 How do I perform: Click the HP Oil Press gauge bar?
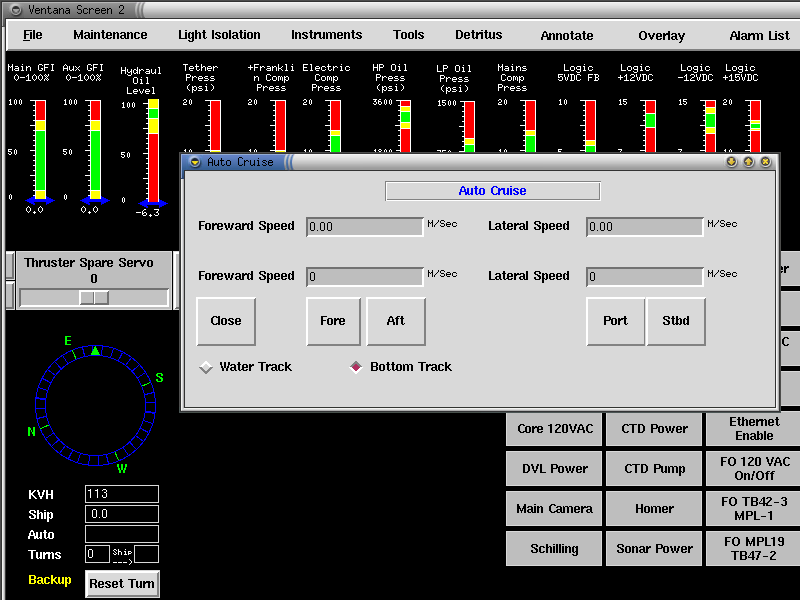point(406,126)
